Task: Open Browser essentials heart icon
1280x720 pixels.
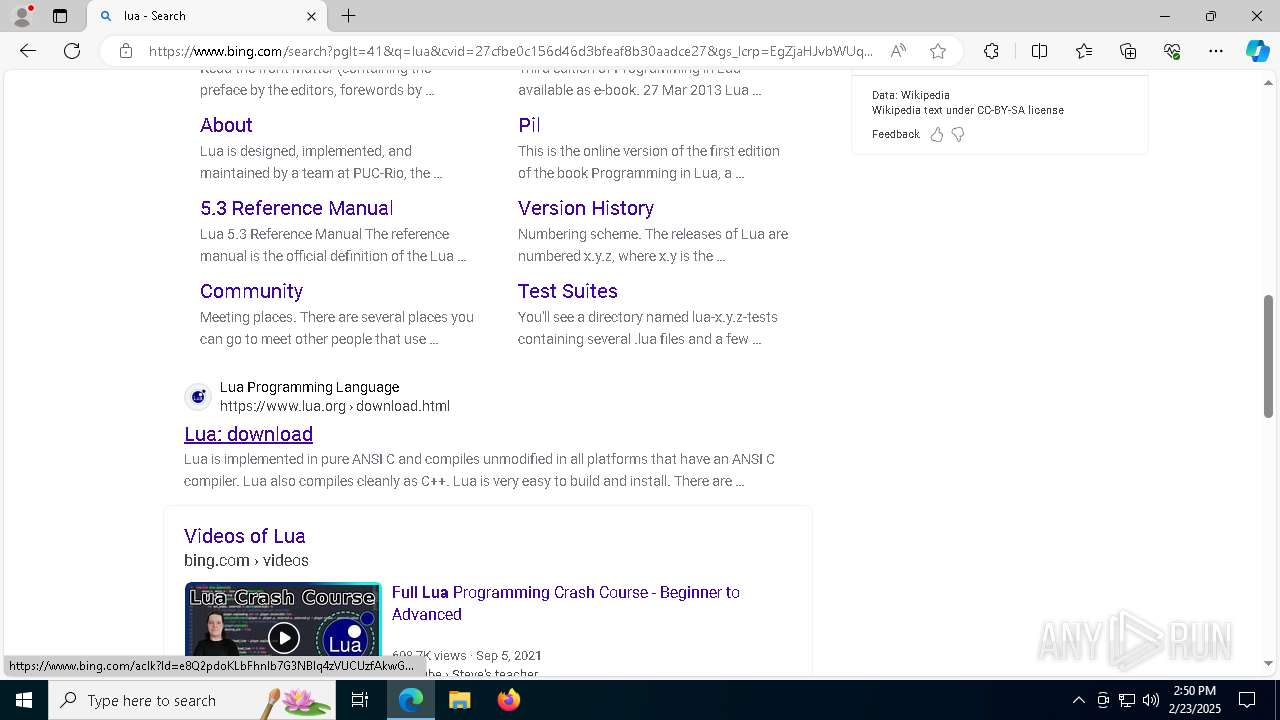Action: pyautogui.click(x=1172, y=51)
